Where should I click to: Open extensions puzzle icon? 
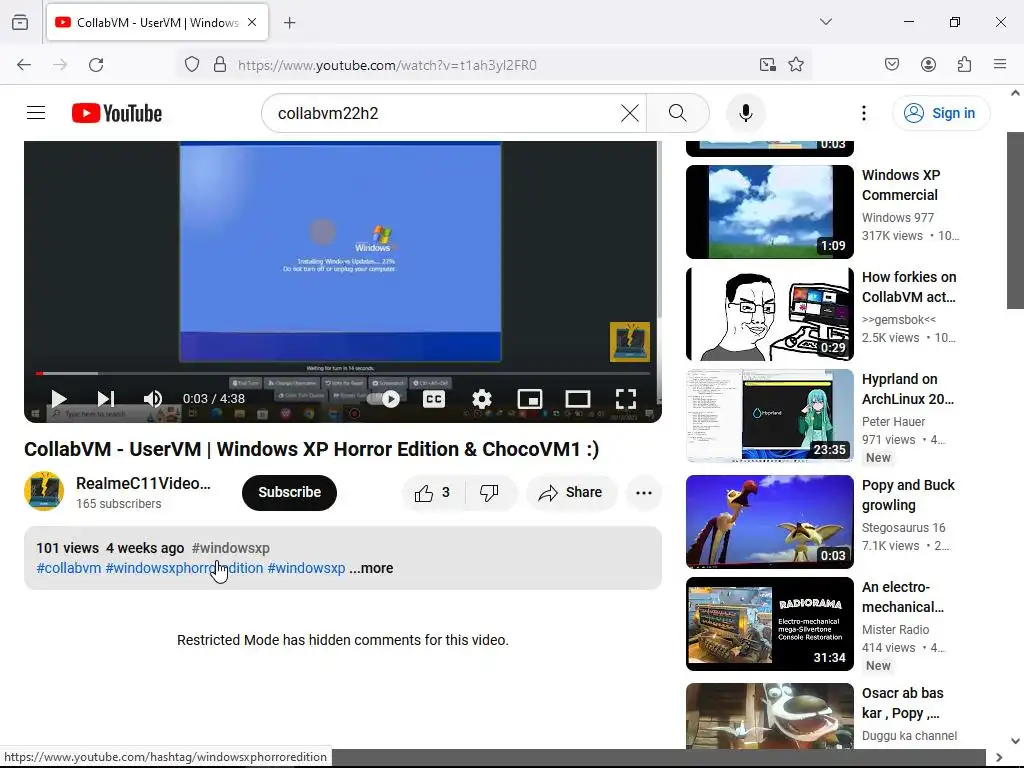pyautogui.click(x=964, y=65)
